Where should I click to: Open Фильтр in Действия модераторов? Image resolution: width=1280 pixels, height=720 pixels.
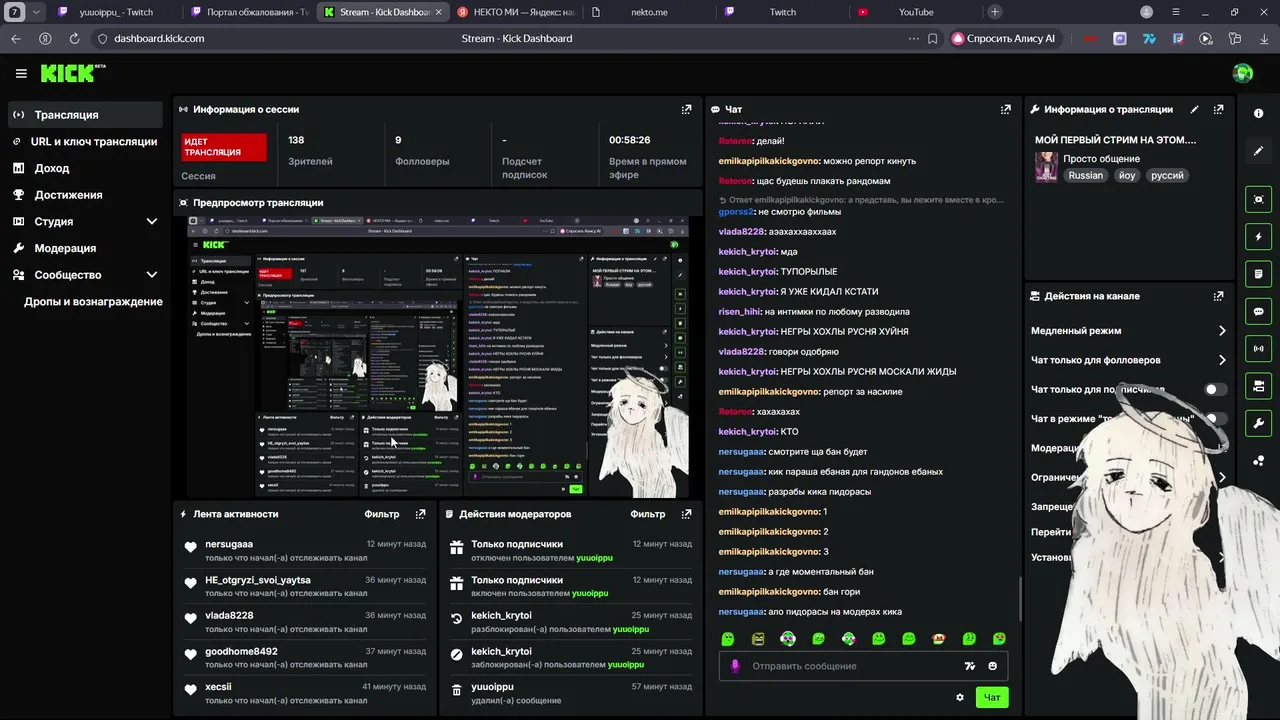647,514
